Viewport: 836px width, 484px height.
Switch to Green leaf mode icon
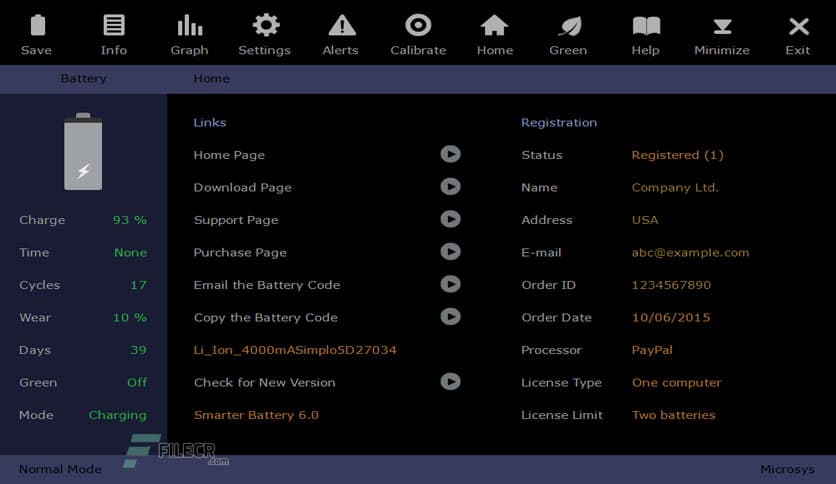(570, 26)
